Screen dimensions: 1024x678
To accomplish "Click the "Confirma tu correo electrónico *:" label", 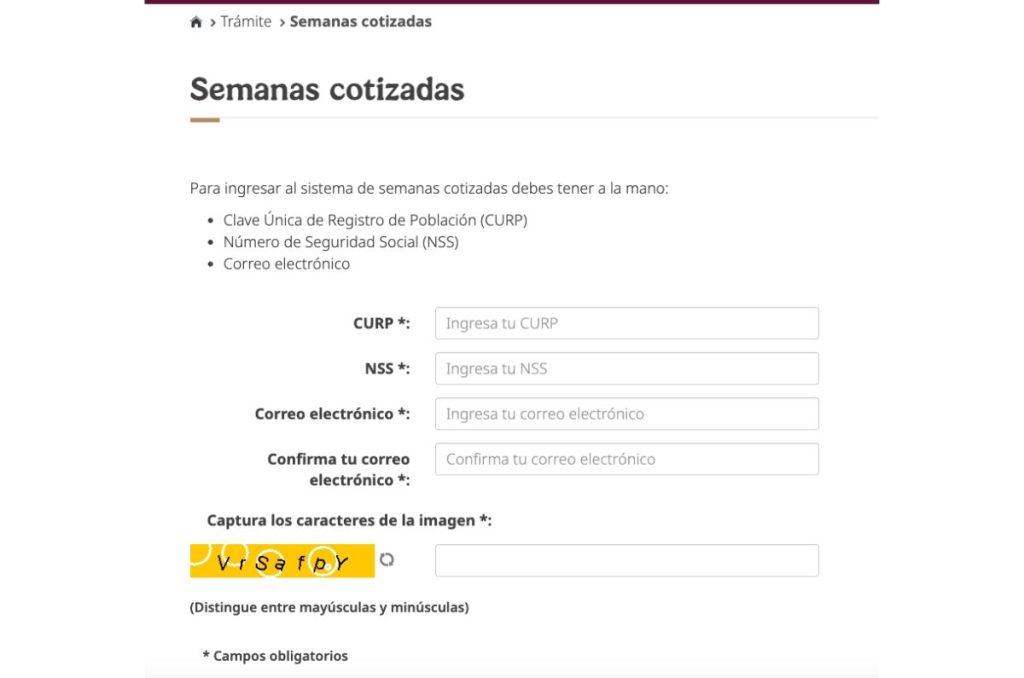I will click(338, 469).
